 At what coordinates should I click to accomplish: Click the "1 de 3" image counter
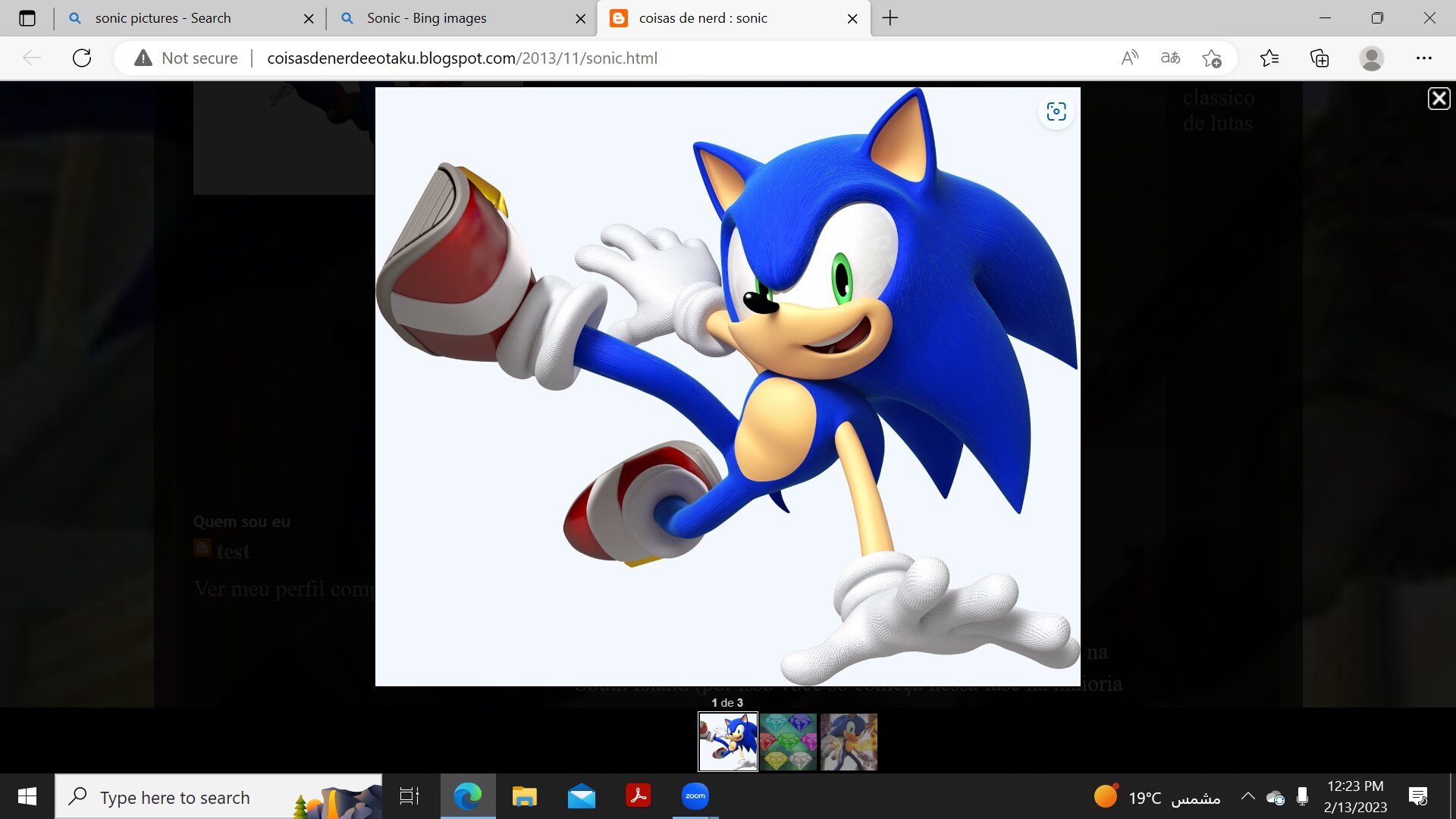727,703
